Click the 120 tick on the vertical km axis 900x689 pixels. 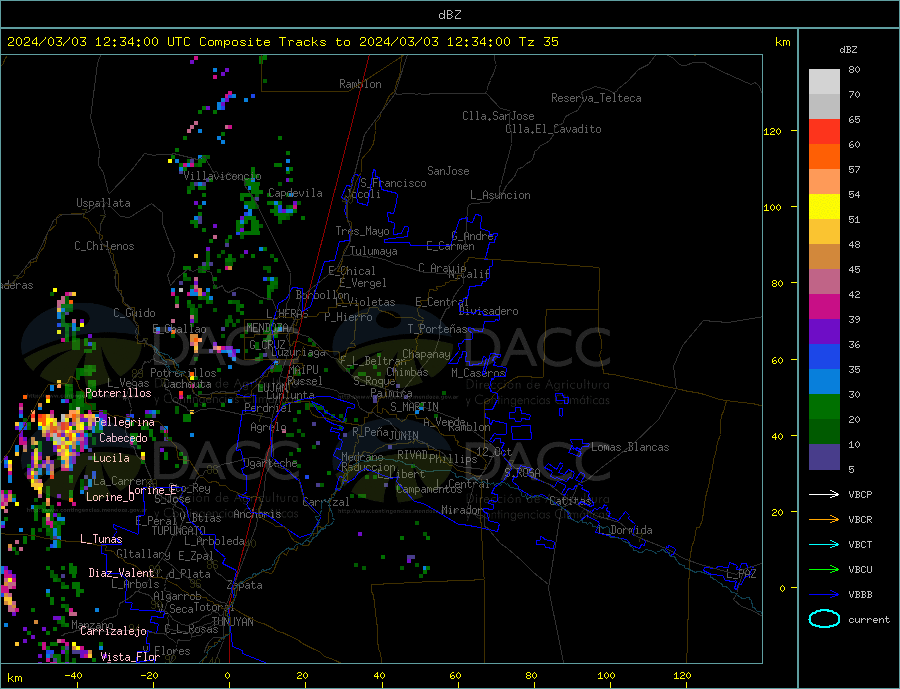coord(772,131)
